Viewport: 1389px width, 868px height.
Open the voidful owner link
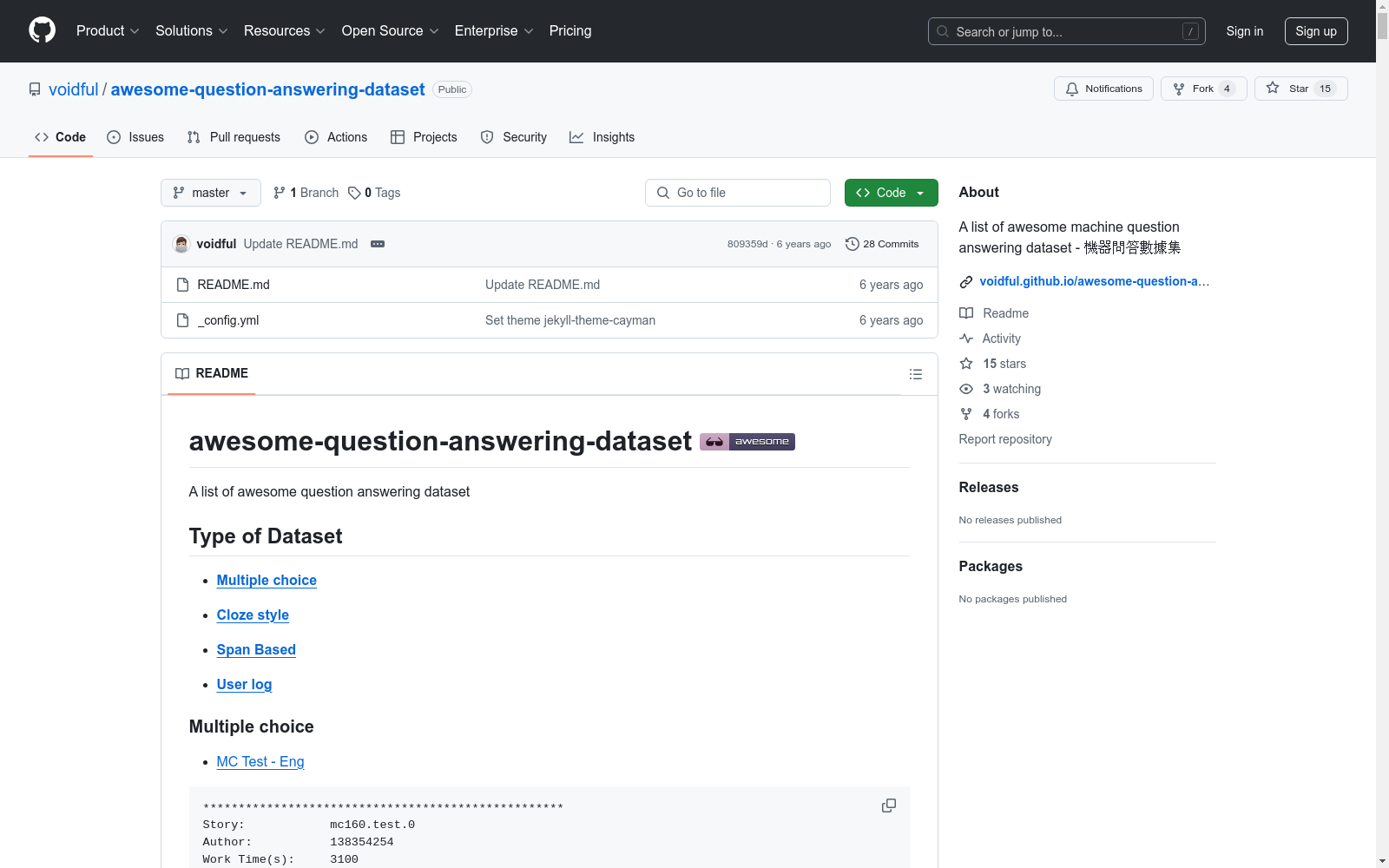(x=74, y=89)
